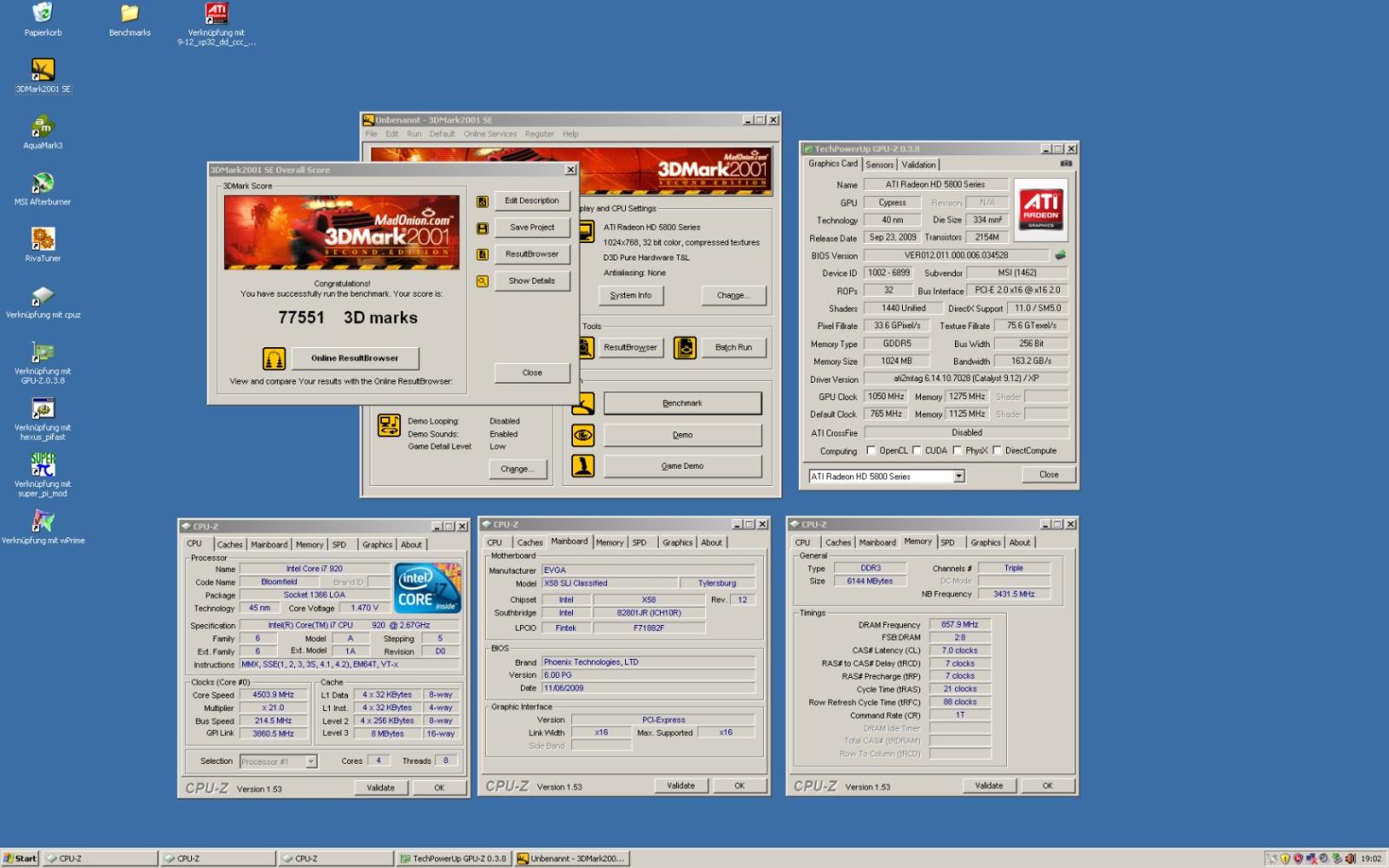This screenshot has width=1389, height=868.
Task: Click the Intel Core i7 920 name field
Action: [314, 569]
